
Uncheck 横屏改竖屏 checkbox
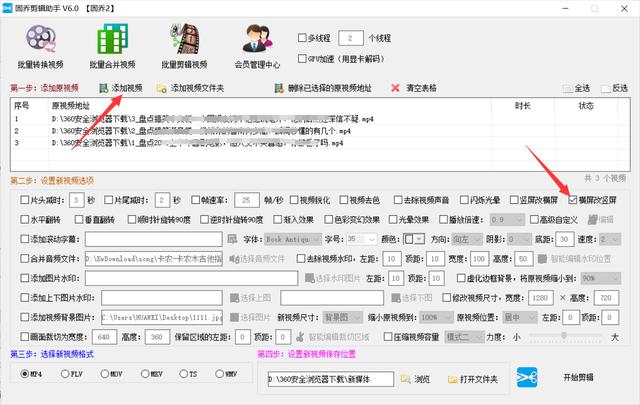tap(573, 200)
